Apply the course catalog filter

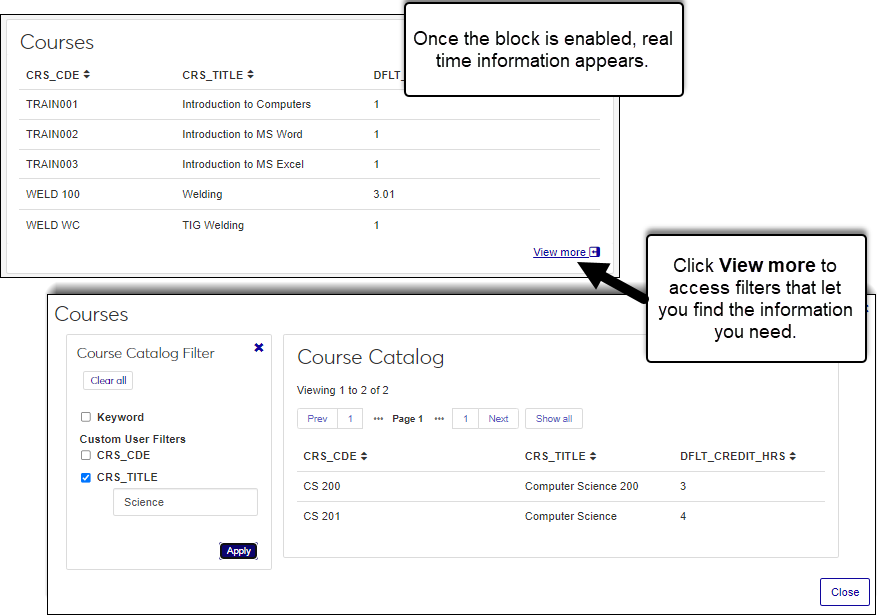[x=238, y=551]
